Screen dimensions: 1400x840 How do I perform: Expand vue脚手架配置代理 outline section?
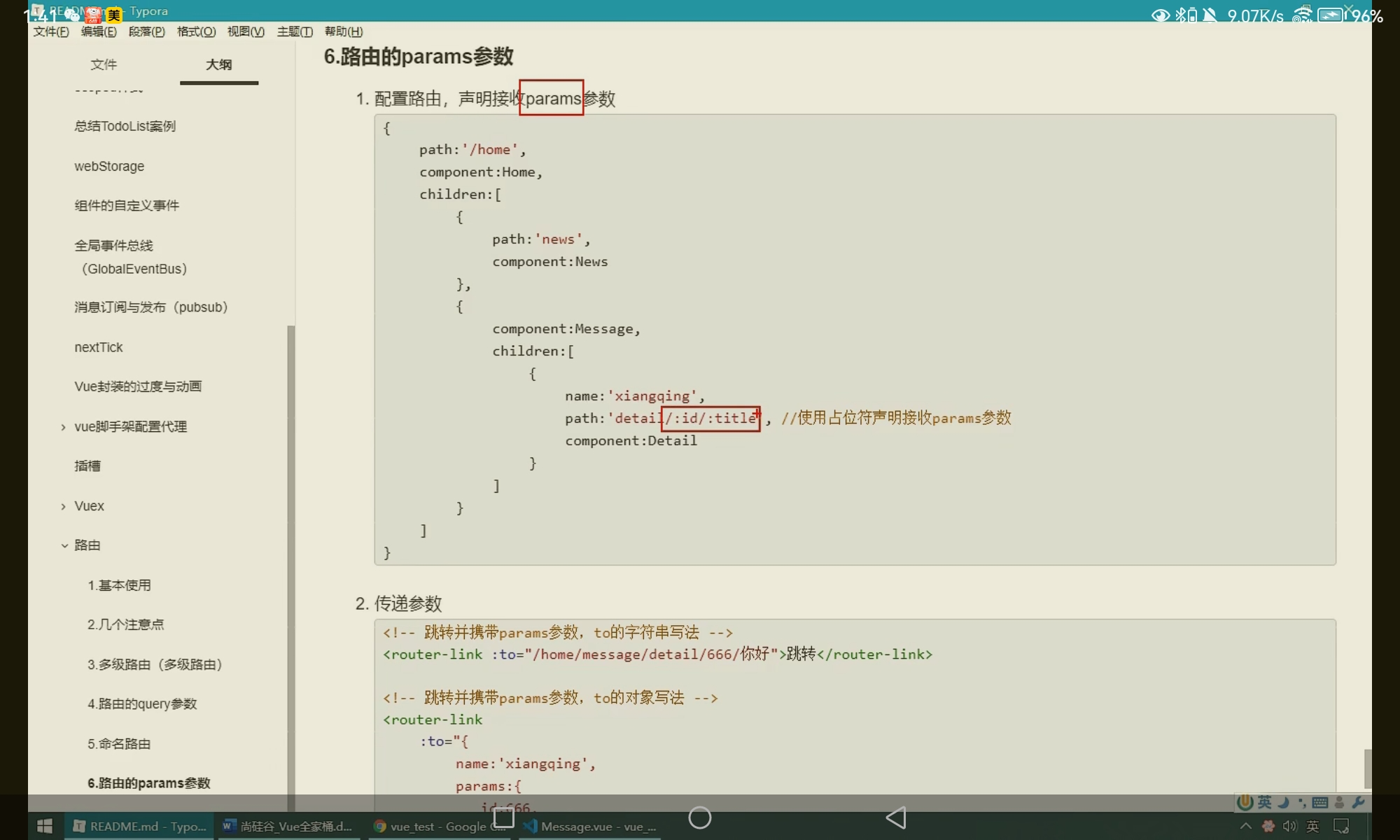coord(64,427)
